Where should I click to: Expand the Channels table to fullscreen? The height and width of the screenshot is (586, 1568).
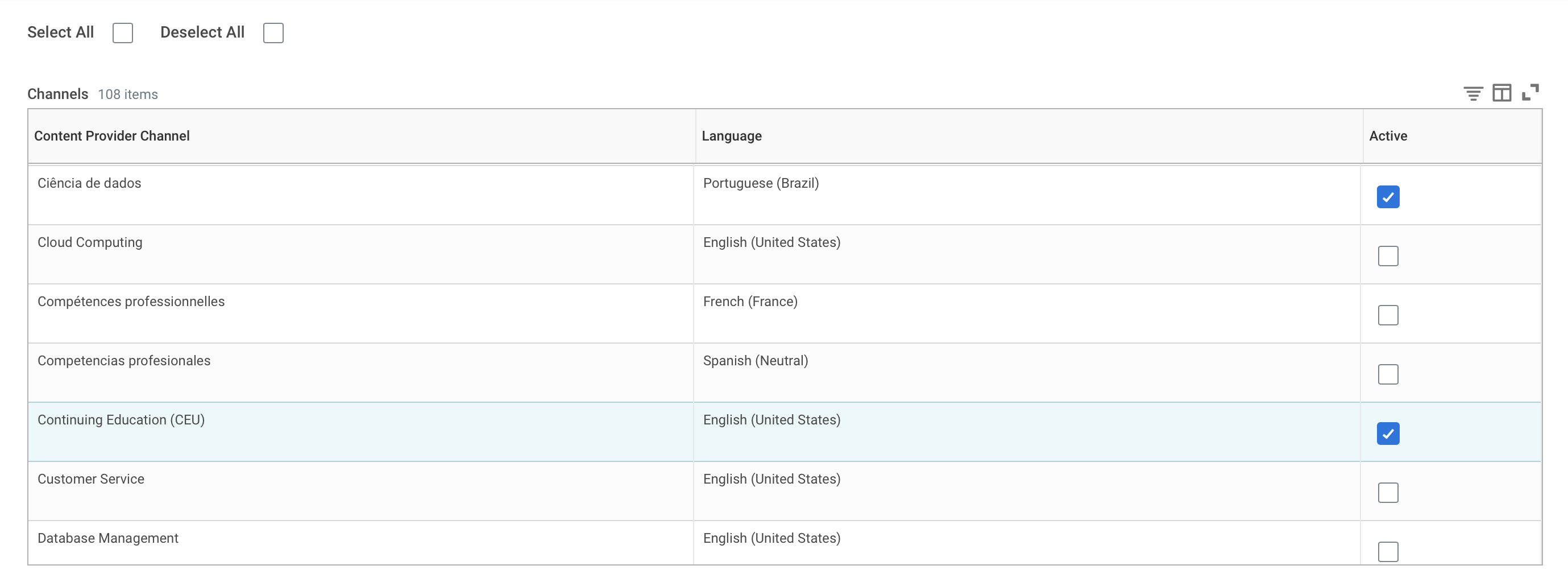click(1530, 93)
